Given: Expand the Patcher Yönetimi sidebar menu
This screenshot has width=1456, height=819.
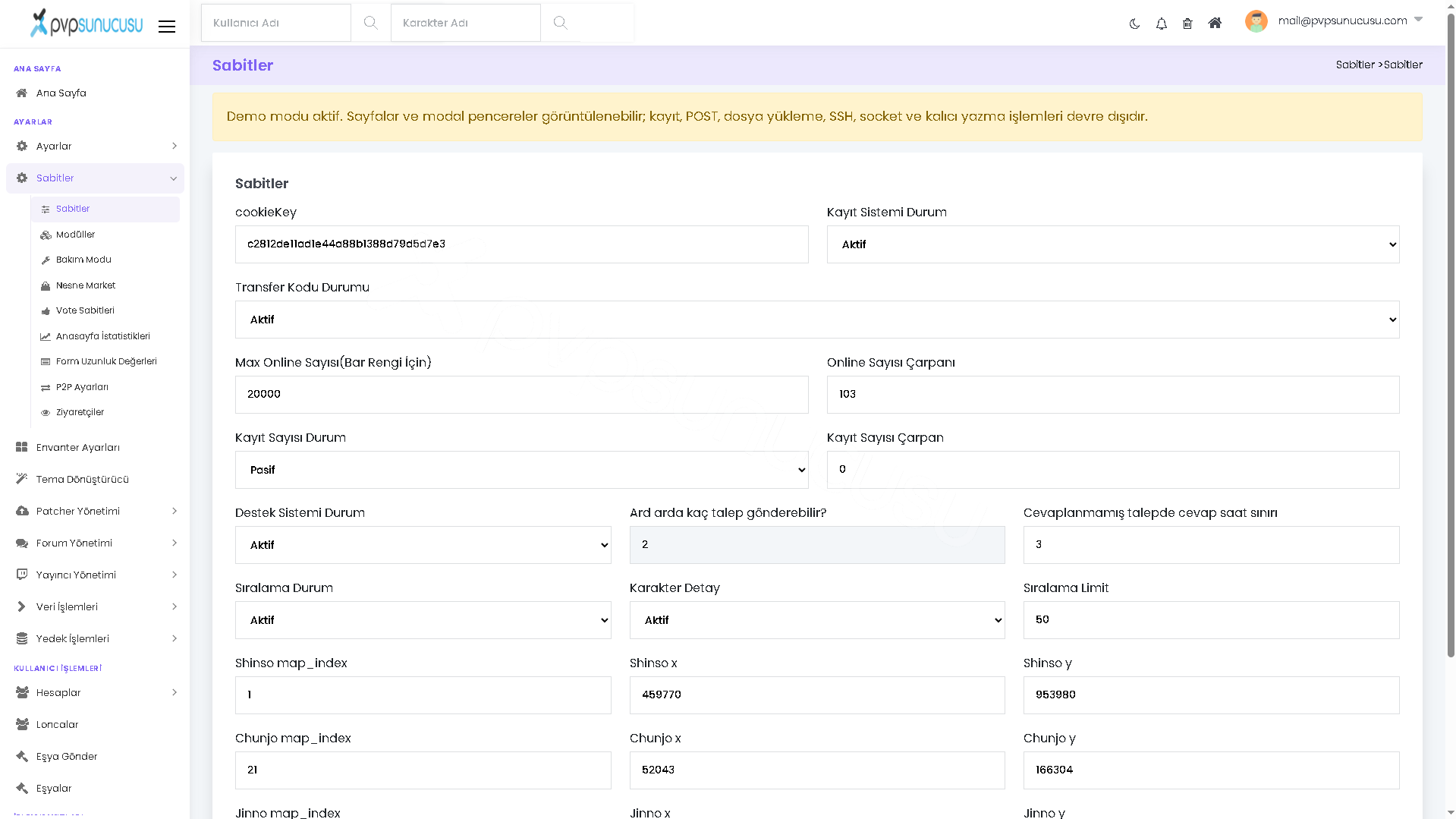Looking at the screenshot, I should click(95, 511).
